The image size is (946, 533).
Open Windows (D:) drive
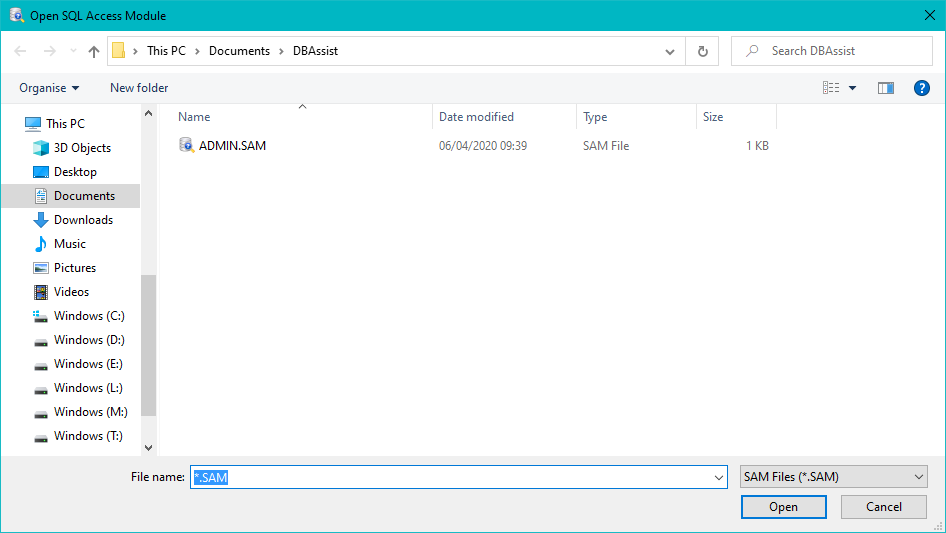click(x=89, y=340)
